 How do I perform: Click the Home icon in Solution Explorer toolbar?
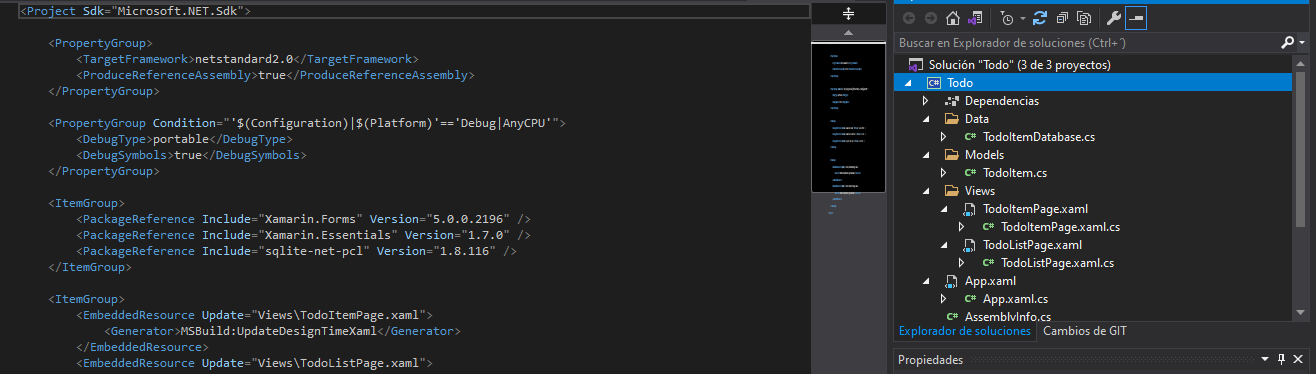953,18
